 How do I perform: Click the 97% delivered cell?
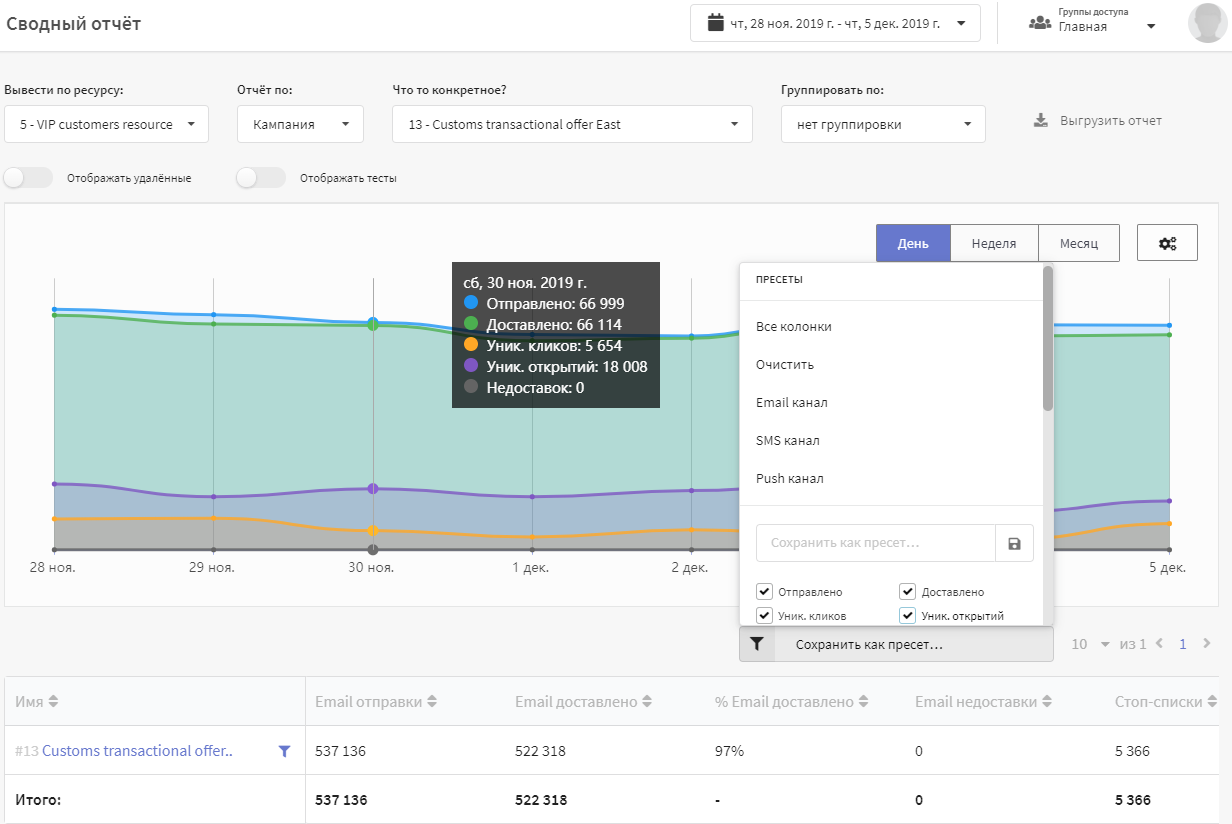[730, 751]
